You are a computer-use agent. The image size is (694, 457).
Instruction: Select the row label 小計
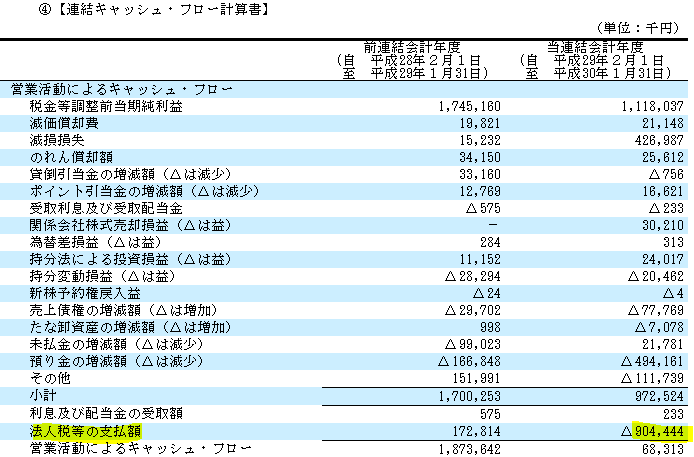43,396
